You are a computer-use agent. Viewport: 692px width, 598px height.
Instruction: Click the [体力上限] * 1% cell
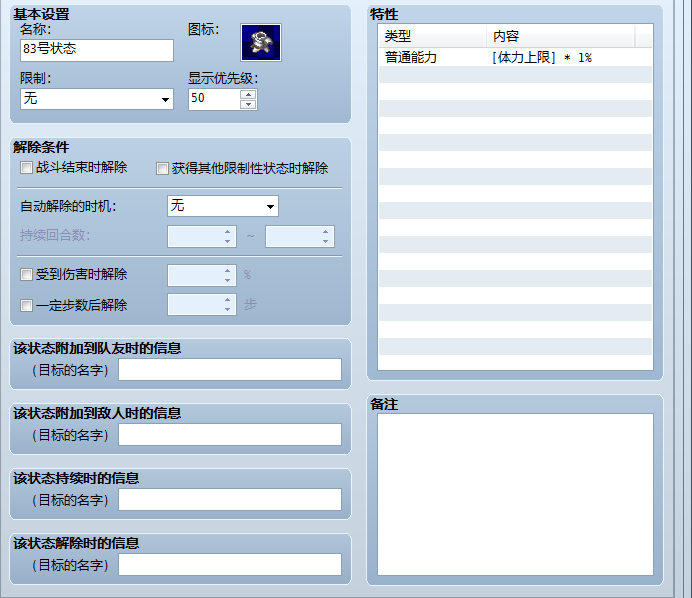point(542,57)
